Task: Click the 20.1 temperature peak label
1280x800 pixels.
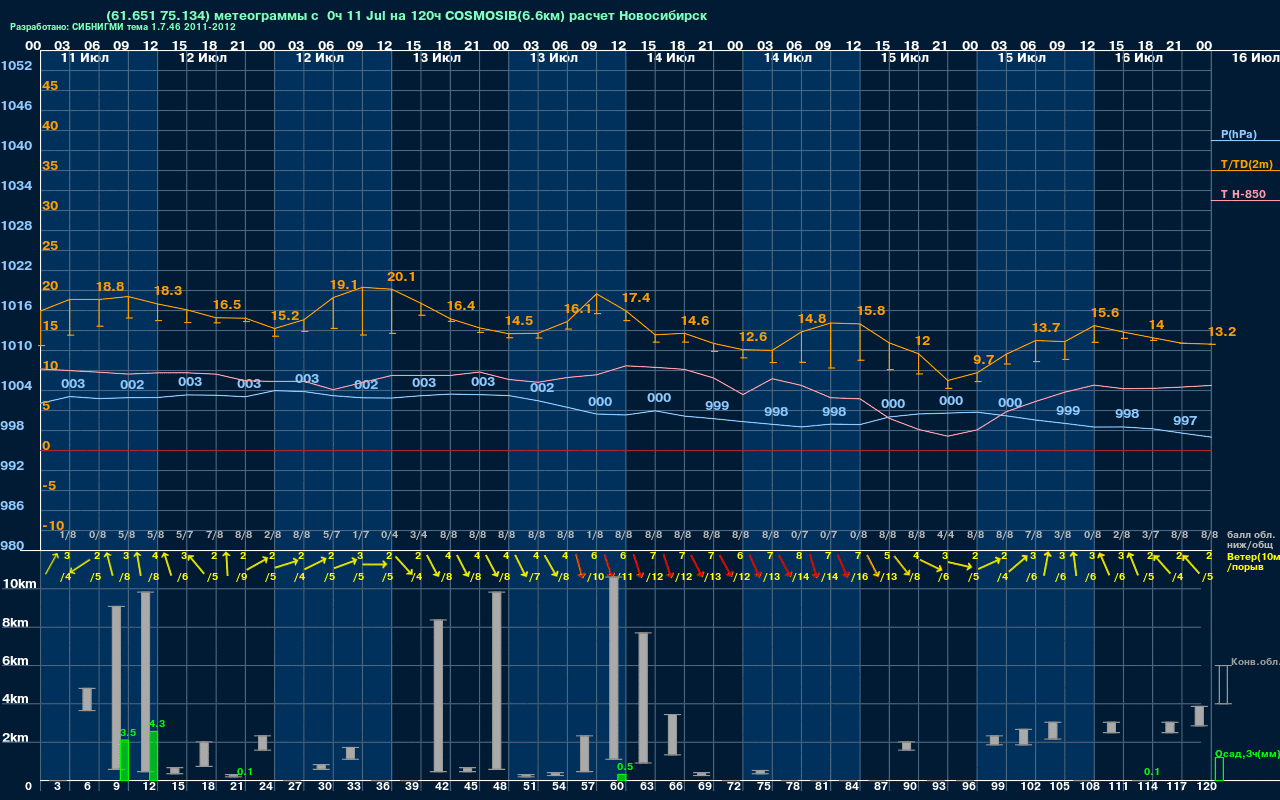Action: pyautogui.click(x=401, y=277)
